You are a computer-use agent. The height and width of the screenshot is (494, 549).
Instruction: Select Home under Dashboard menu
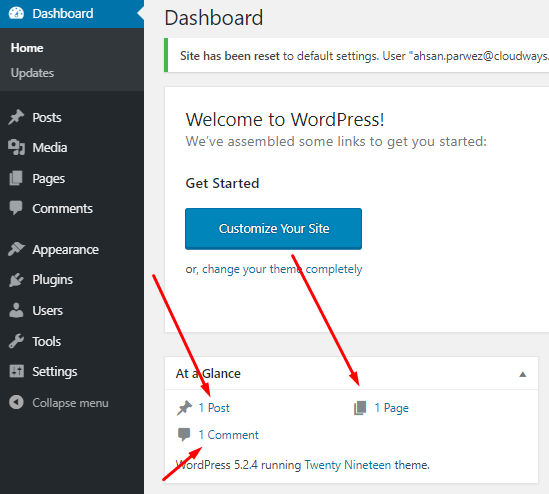pos(27,48)
